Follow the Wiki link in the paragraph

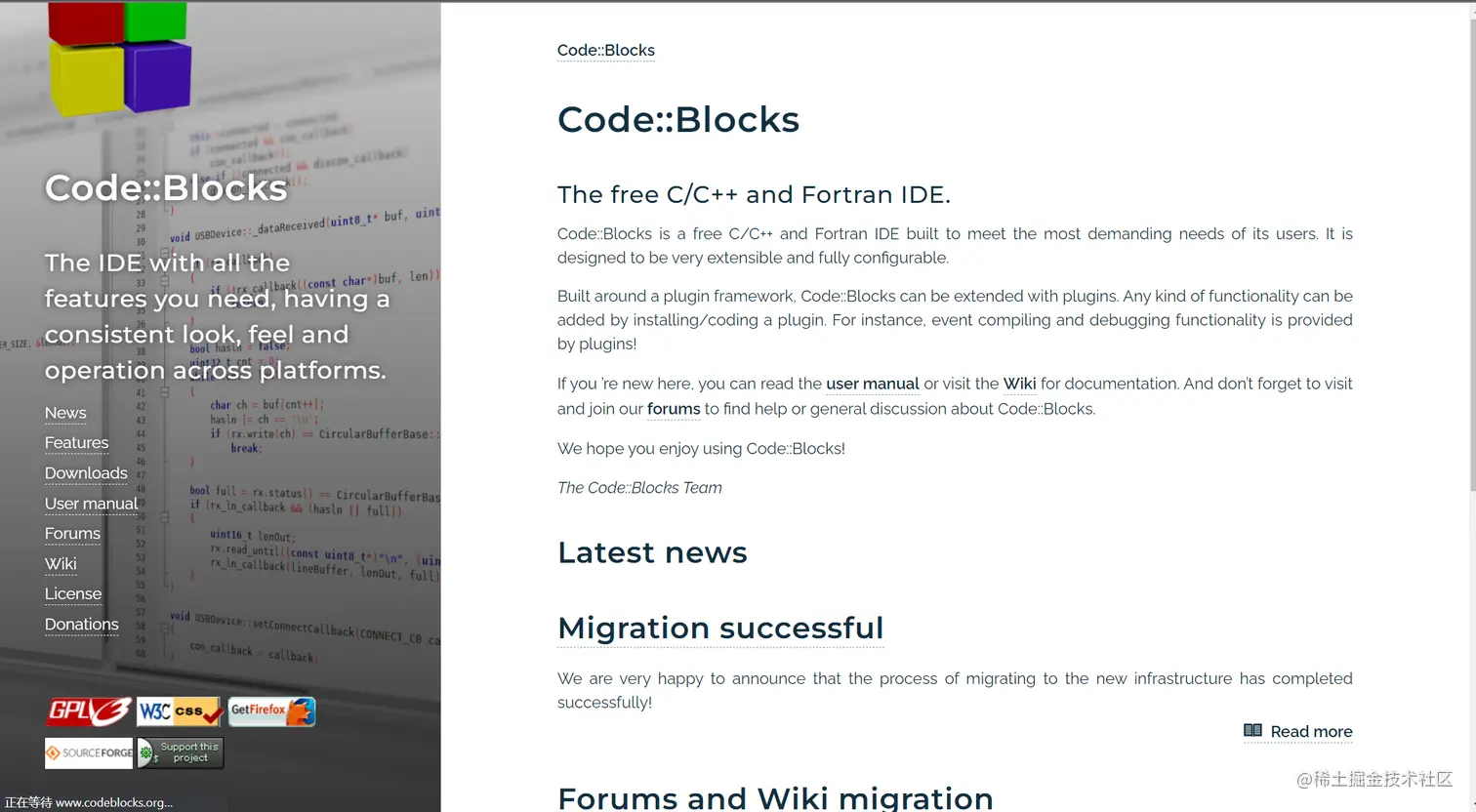point(1019,384)
